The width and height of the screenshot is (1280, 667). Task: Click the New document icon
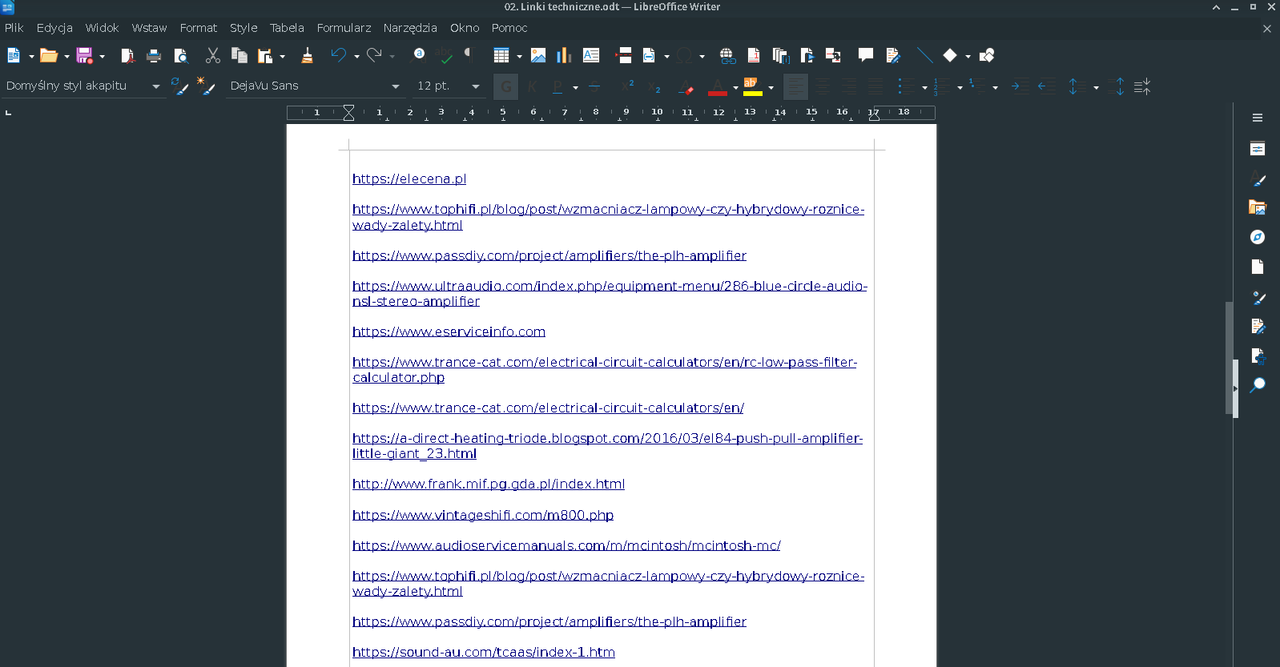[13, 55]
